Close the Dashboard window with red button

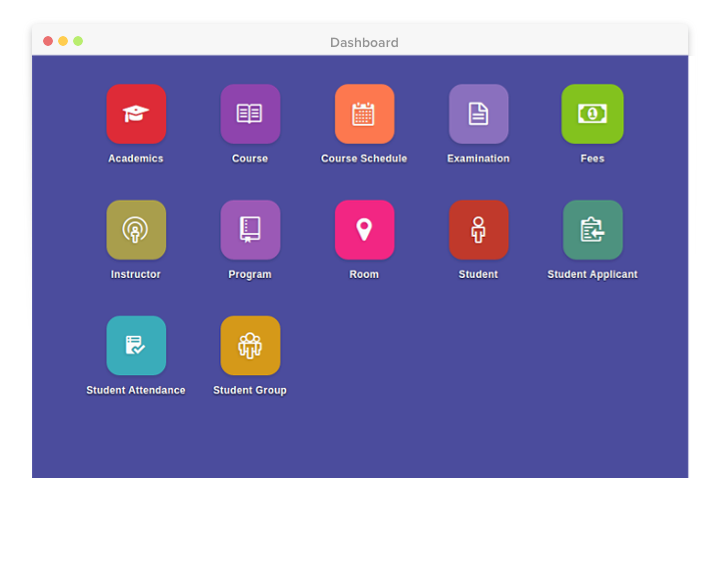pos(48,41)
